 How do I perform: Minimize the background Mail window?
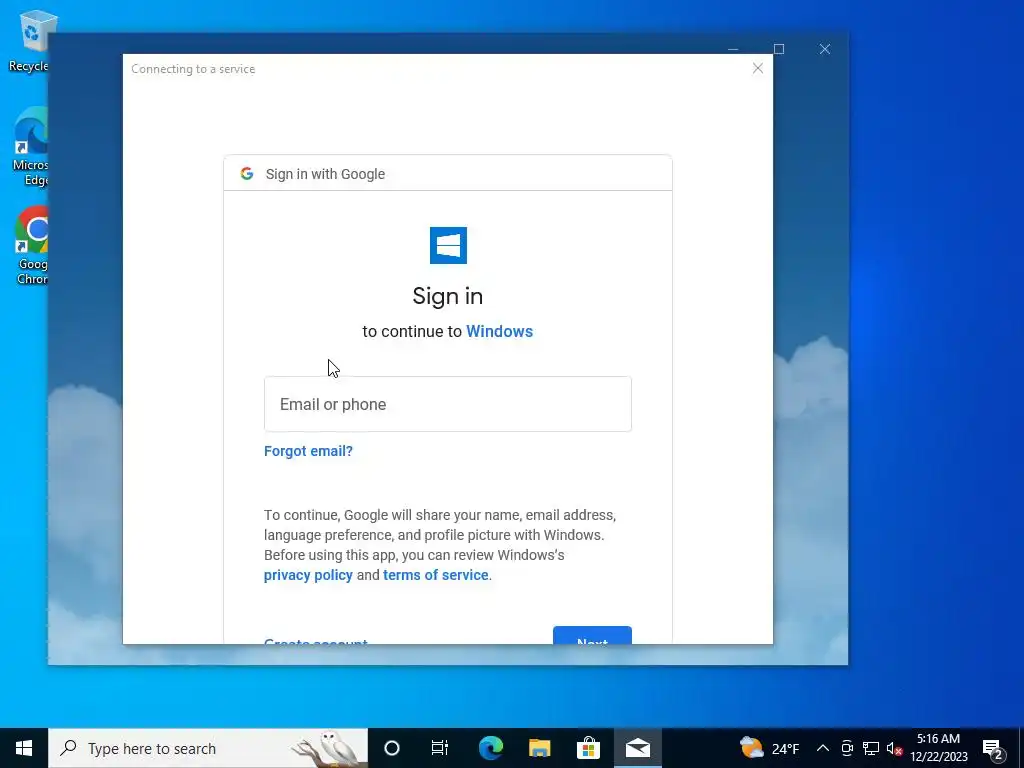point(733,49)
